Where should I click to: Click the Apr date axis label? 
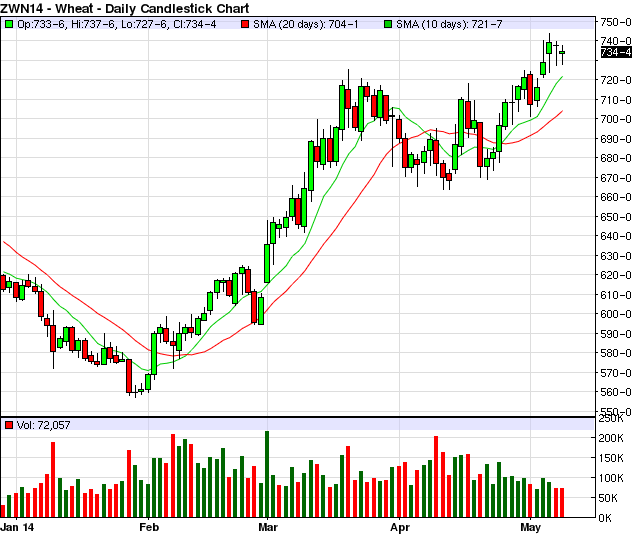(x=400, y=527)
